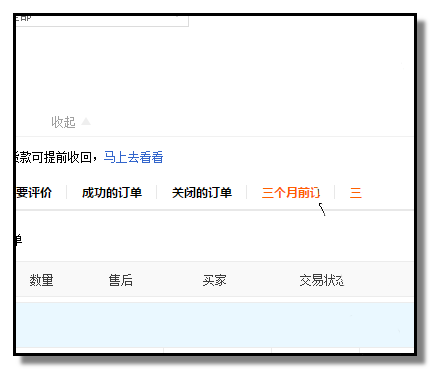Open the 马上去看看 link

point(133,157)
